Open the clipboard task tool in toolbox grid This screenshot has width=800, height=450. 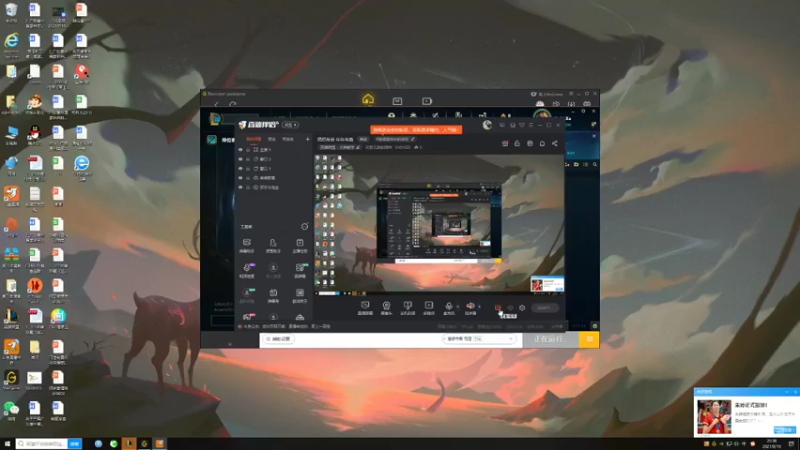[x=299, y=242]
